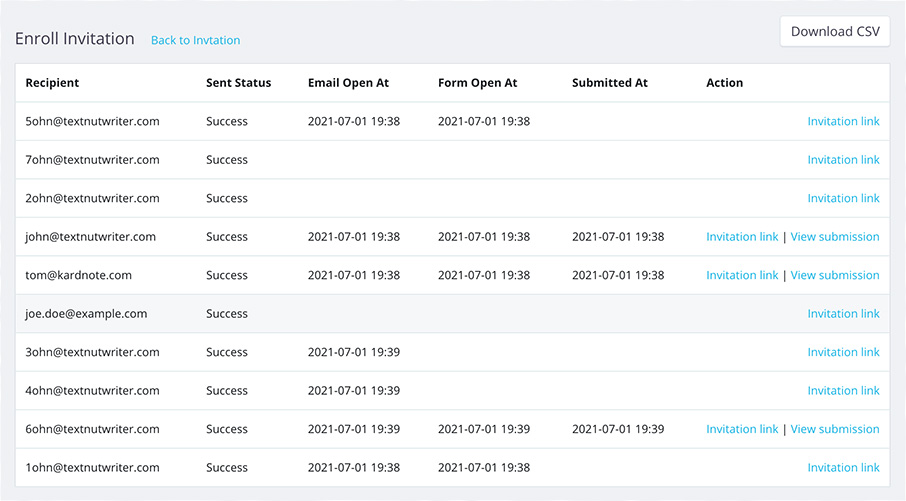Image resolution: width=906 pixels, height=501 pixels.
Task: Click the Sent Status column header
Action: pyautogui.click(x=238, y=83)
